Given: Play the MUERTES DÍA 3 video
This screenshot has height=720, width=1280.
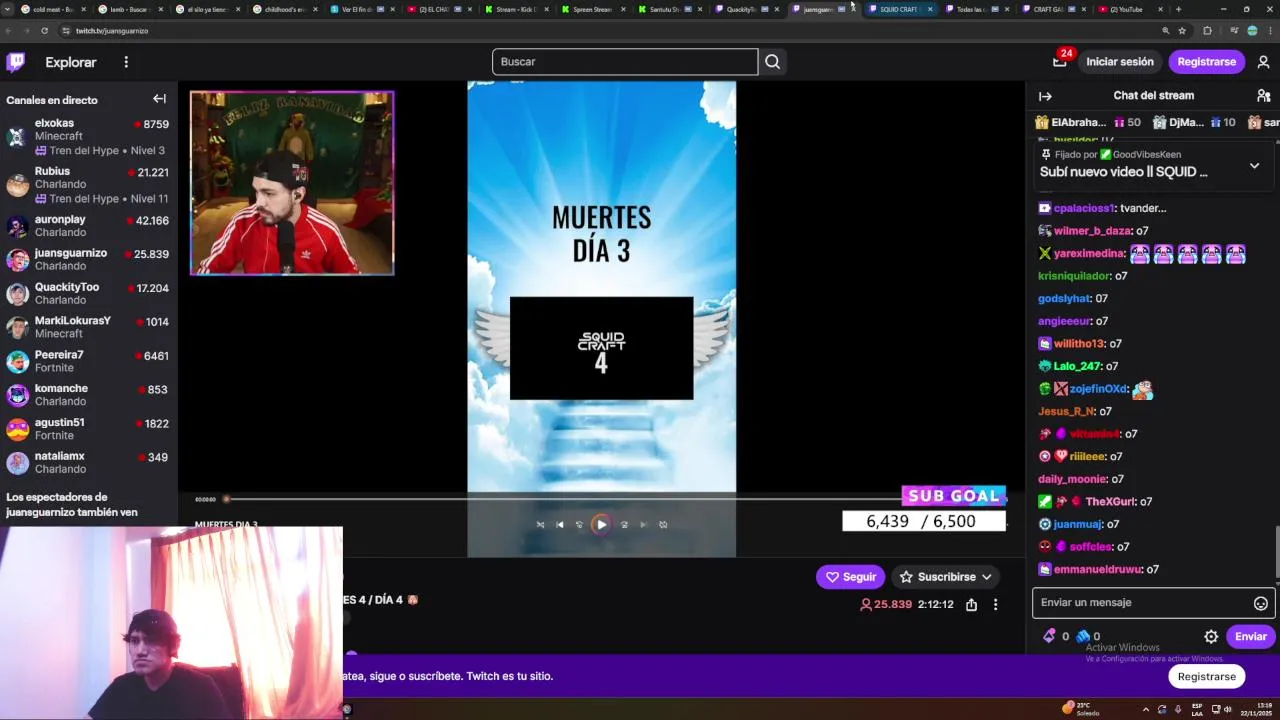Looking at the screenshot, I should coord(601,524).
